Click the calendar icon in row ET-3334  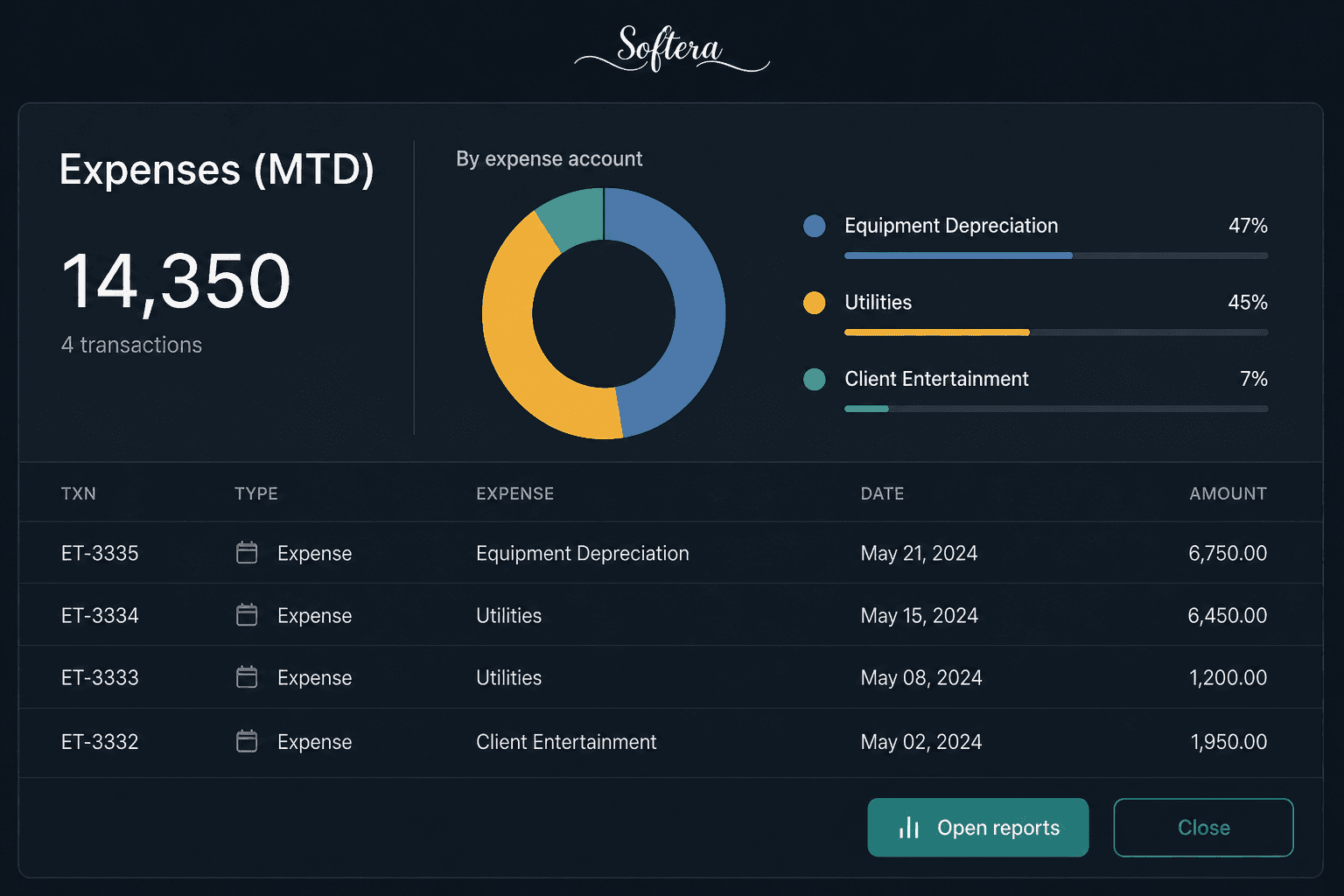point(247,615)
